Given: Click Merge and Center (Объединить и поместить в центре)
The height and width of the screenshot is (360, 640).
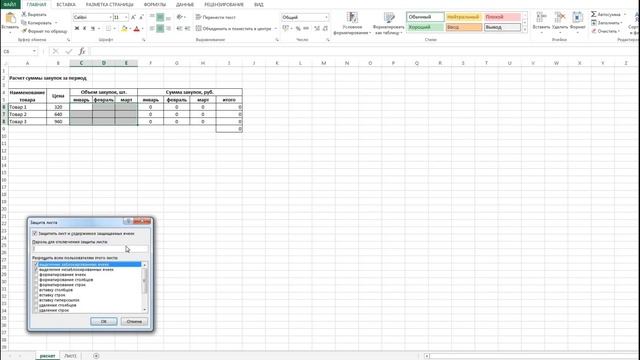Looking at the screenshot, I should pyautogui.click(x=233, y=29).
